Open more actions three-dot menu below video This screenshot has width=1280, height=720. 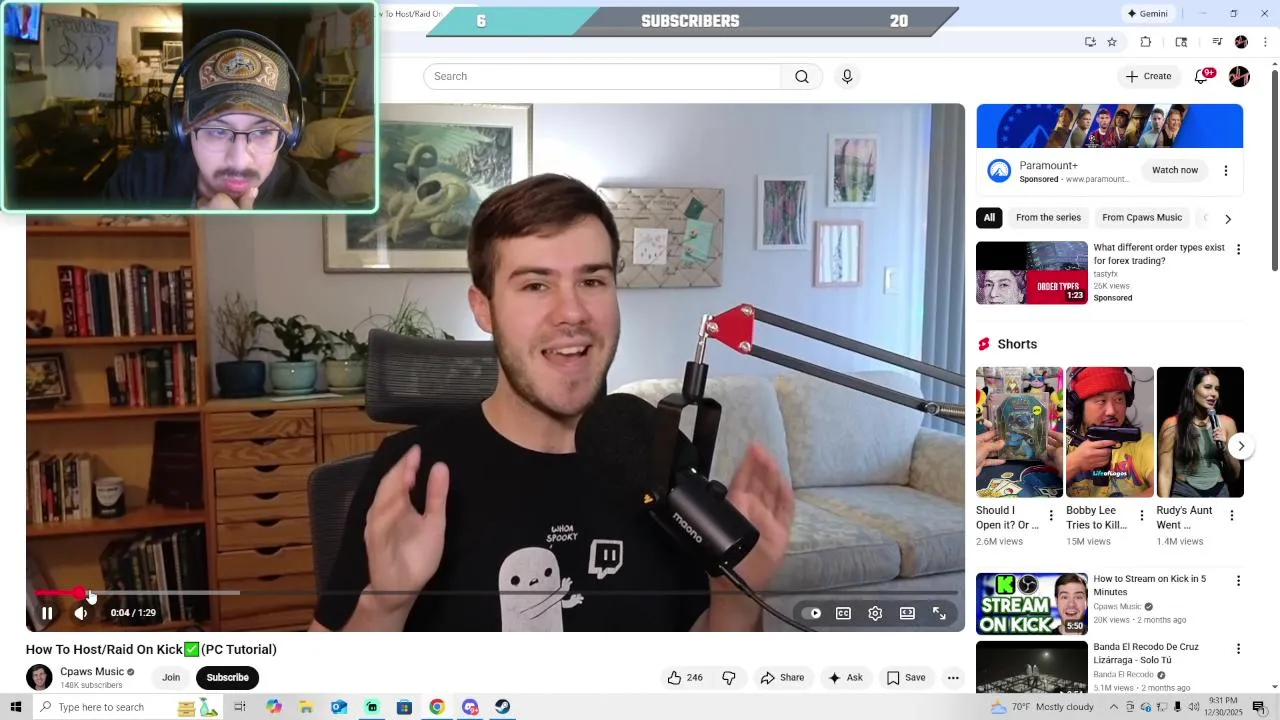[x=953, y=677]
